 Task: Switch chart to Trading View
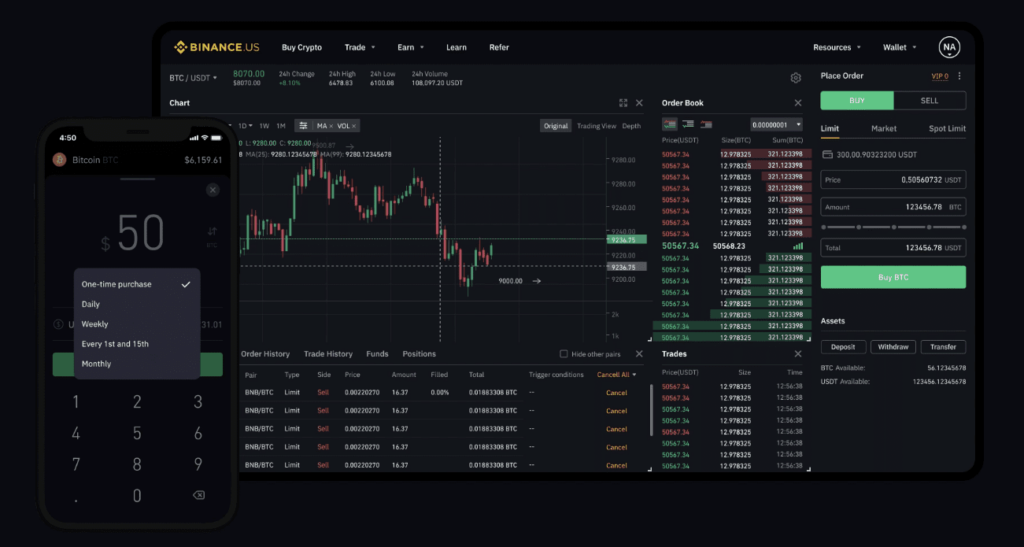coord(596,126)
